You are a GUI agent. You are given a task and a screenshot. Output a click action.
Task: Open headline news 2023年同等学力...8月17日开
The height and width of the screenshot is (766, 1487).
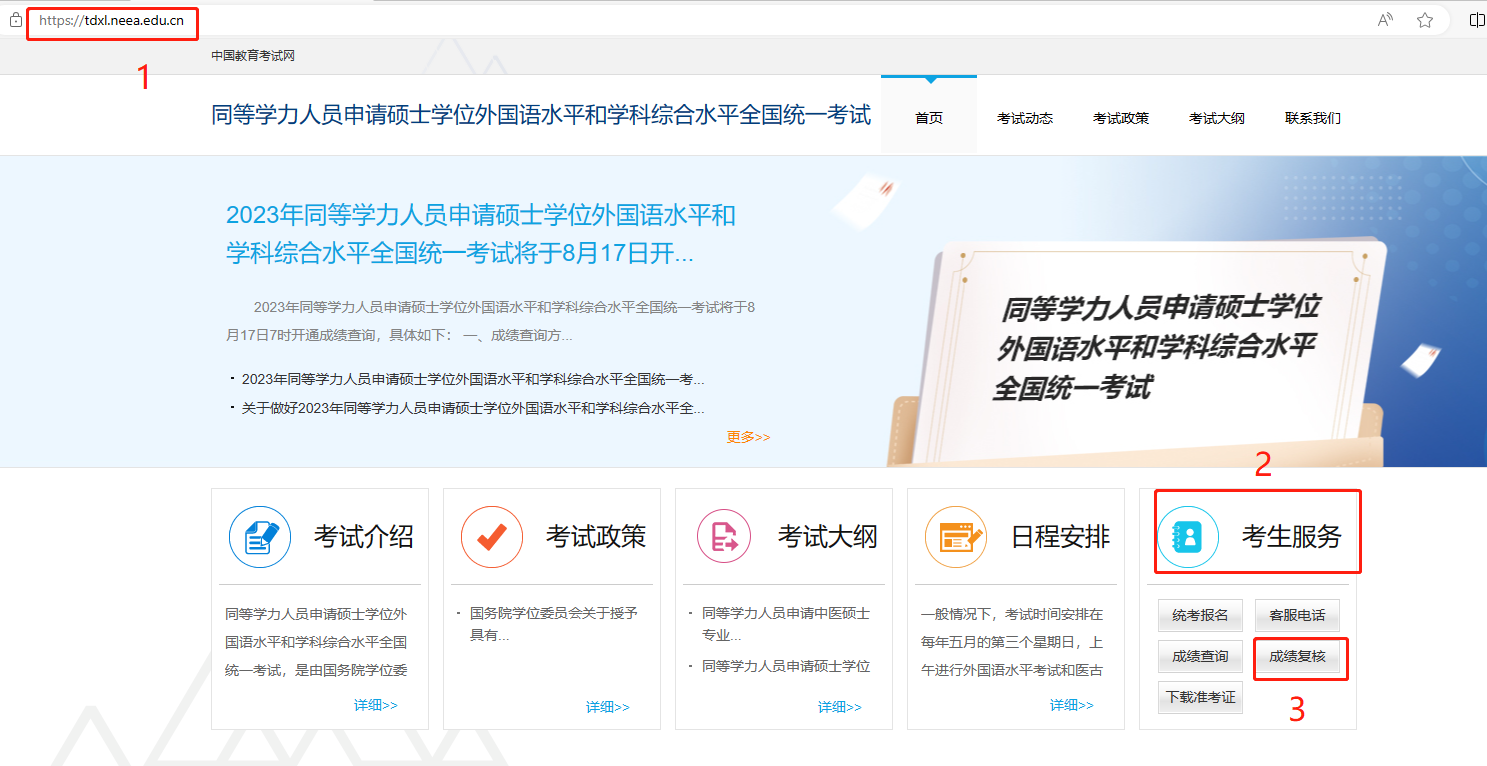pos(481,234)
